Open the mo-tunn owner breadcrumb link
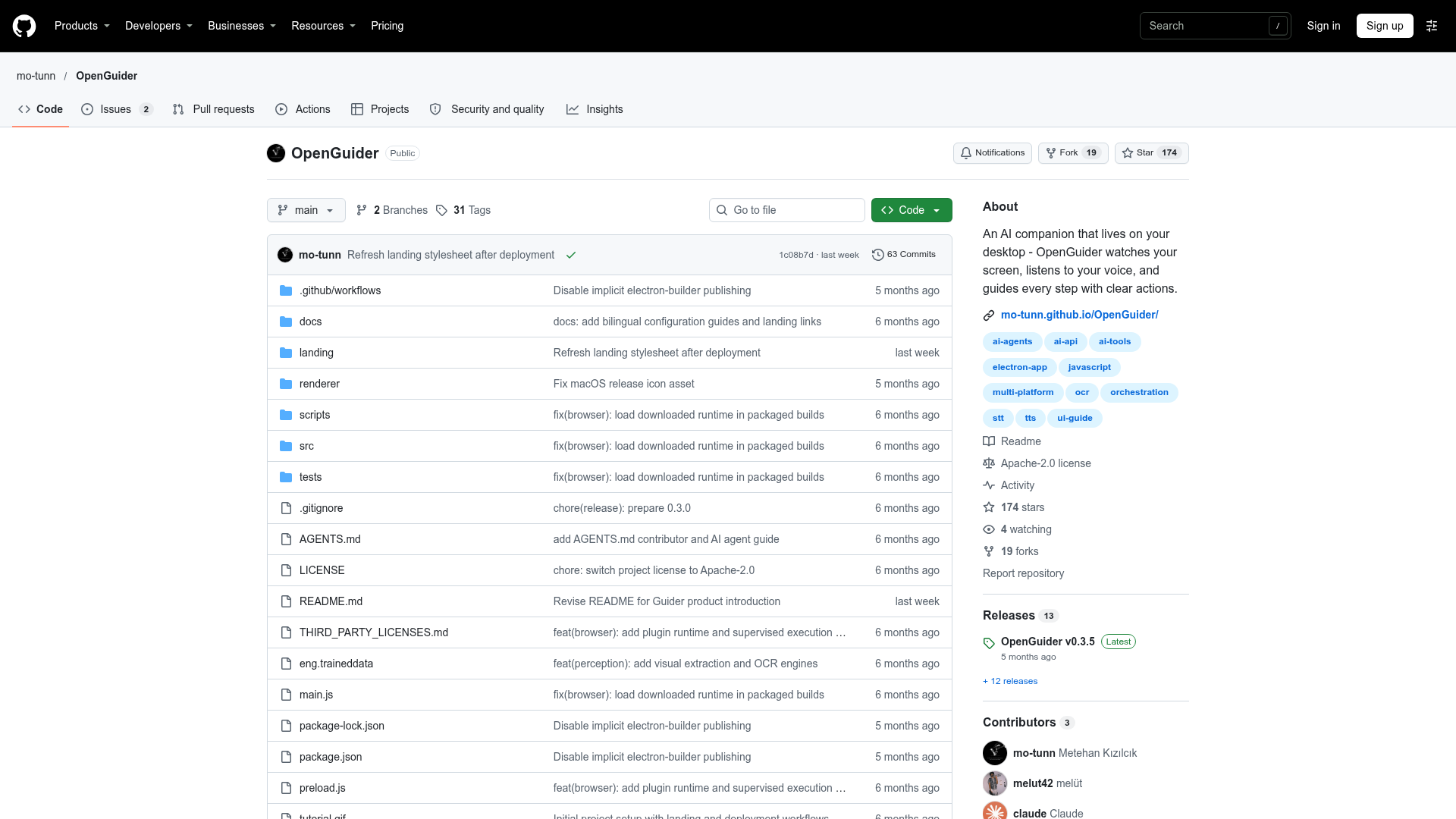 point(36,76)
